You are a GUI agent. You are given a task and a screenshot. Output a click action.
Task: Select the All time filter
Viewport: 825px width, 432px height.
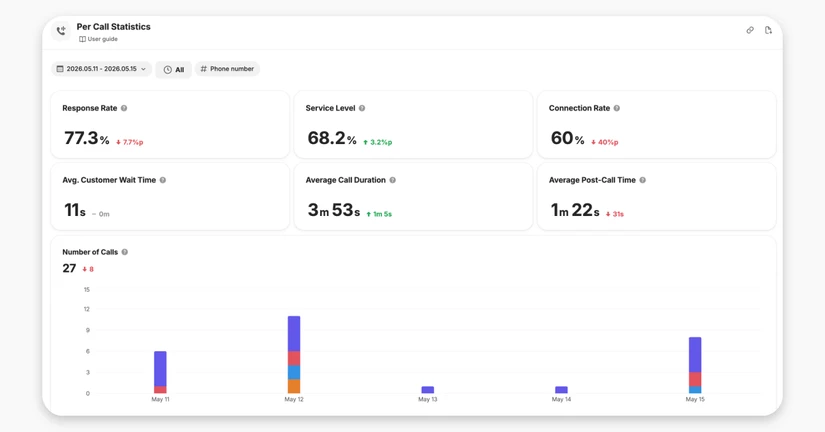(174, 69)
